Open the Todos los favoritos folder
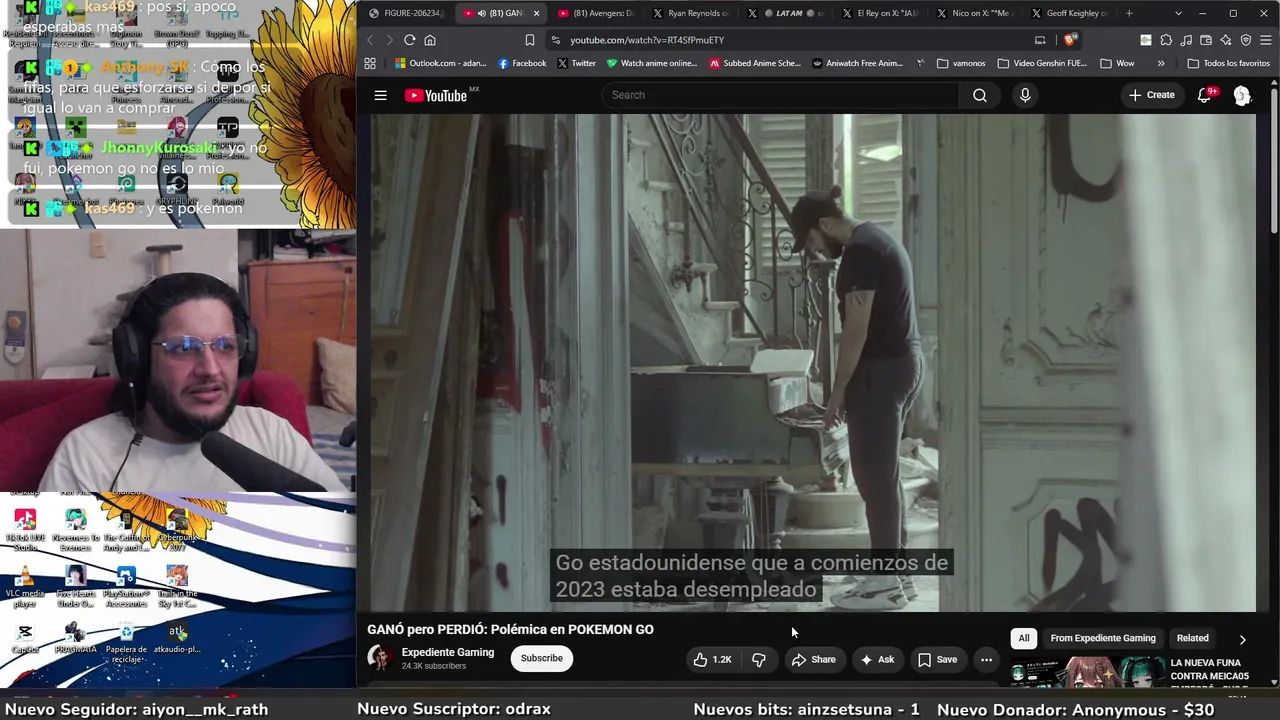This screenshot has width=1280, height=720. (1228, 63)
